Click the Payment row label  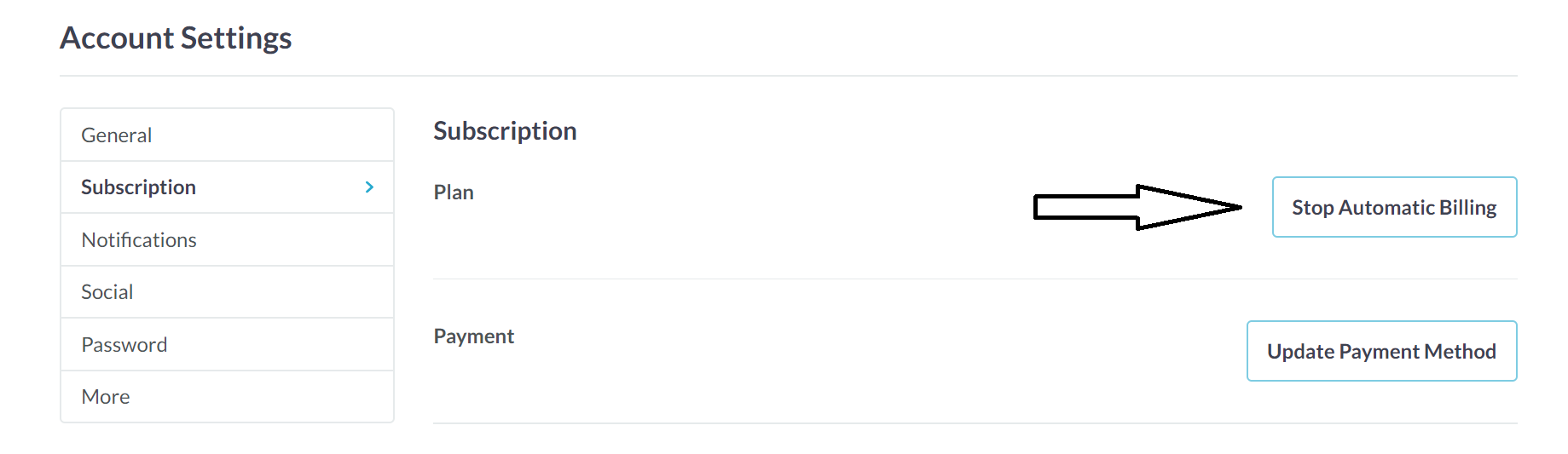[474, 336]
